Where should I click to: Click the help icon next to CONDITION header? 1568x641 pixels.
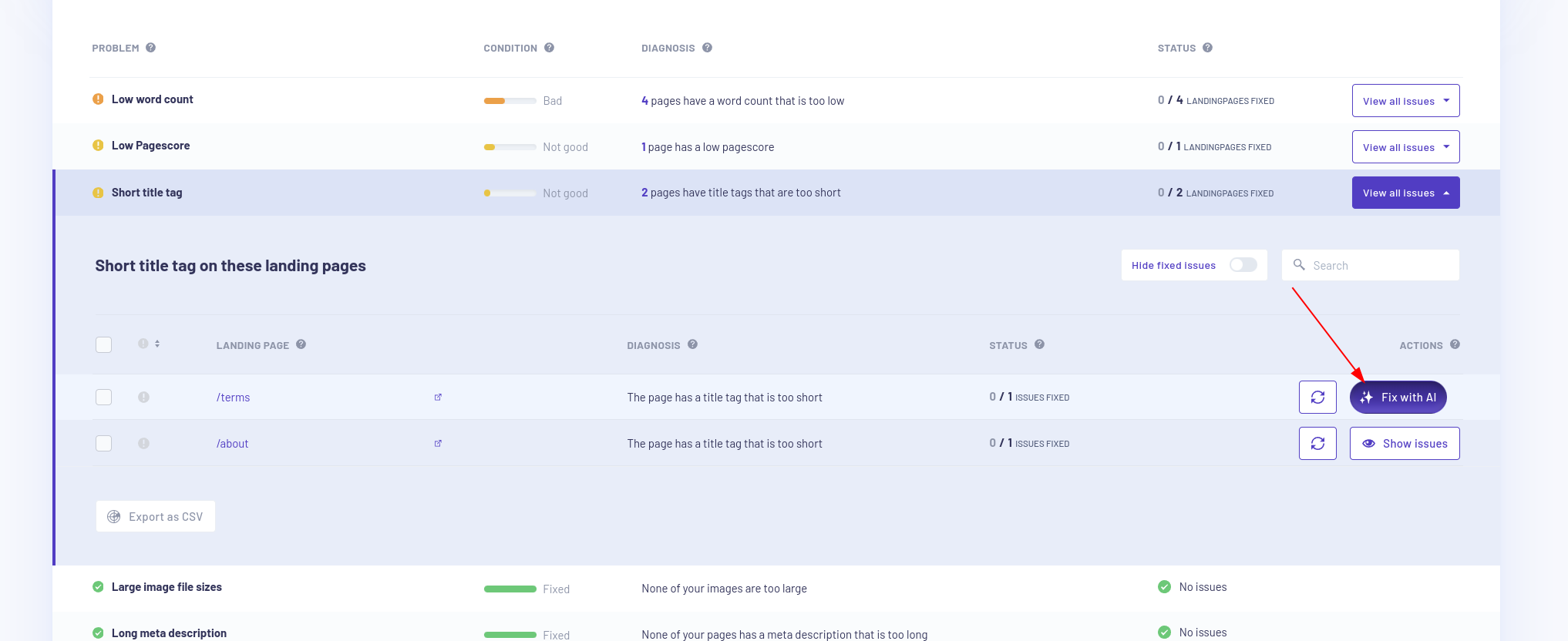tap(550, 48)
